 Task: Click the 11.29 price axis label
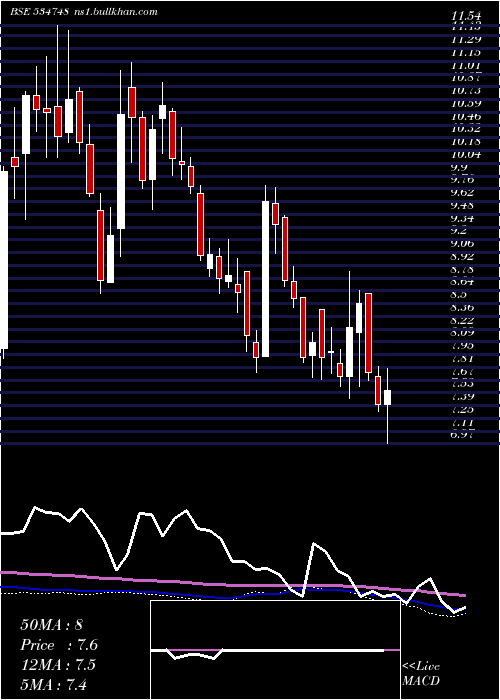[466, 40]
